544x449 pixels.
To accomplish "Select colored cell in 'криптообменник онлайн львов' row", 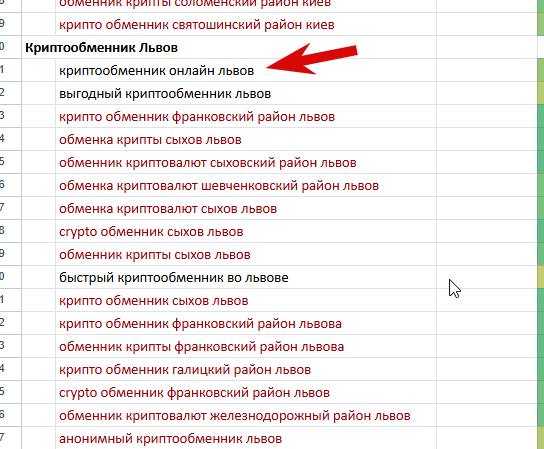I will click(x=541, y=70).
